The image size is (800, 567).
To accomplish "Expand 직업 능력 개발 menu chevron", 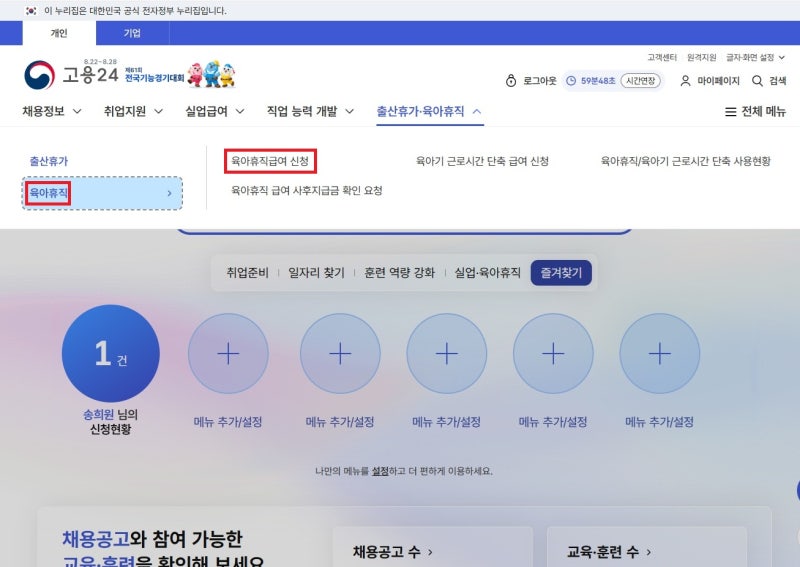I will [349, 111].
